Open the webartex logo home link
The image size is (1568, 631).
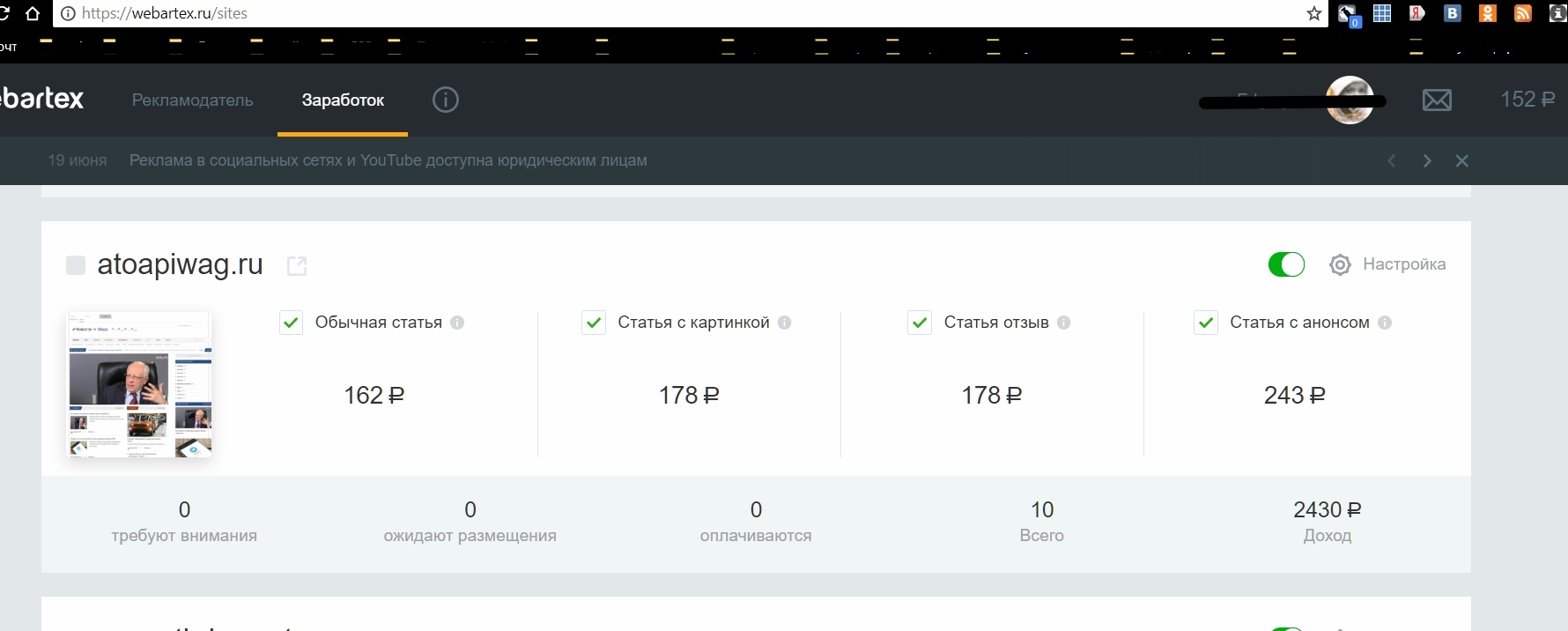(x=41, y=98)
